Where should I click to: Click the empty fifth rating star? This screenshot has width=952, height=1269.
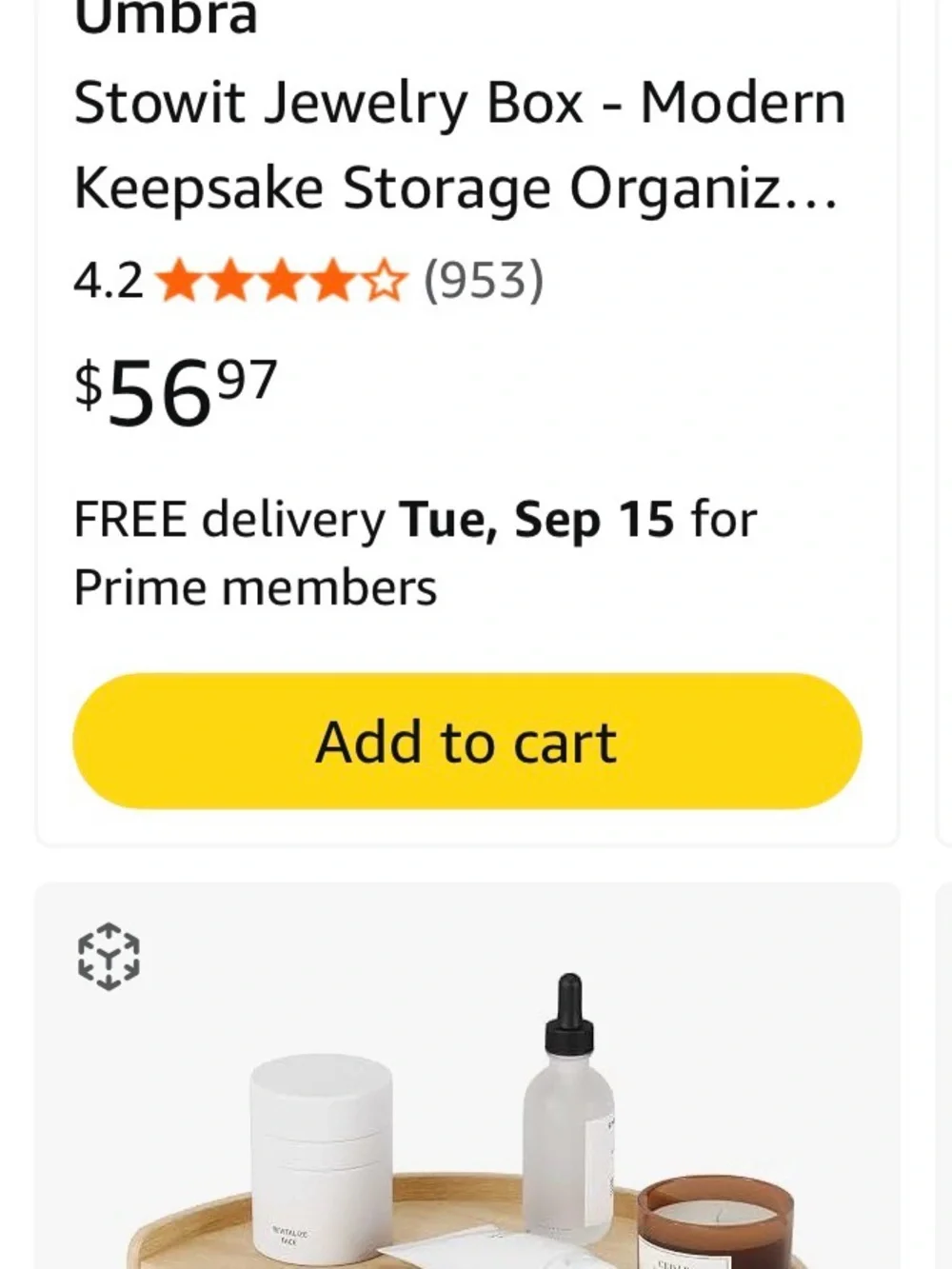point(384,282)
